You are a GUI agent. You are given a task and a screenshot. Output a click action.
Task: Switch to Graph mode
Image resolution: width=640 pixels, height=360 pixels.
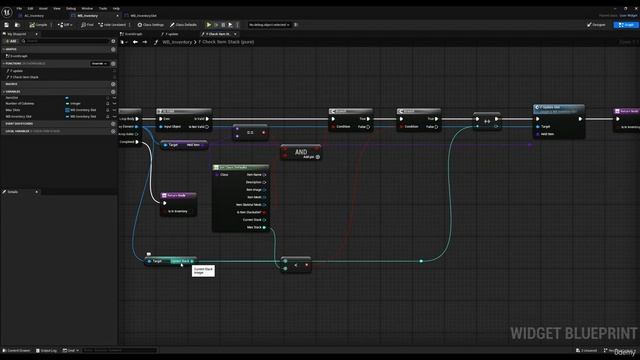626,25
